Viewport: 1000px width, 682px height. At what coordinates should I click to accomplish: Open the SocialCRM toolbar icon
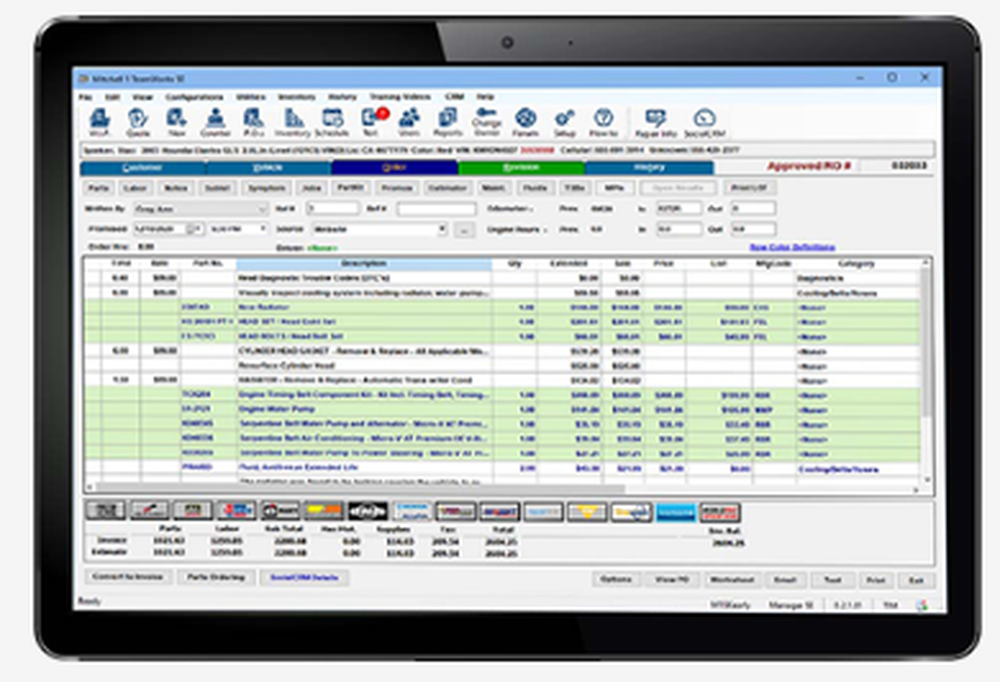pyautogui.click(x=704, y=122)
